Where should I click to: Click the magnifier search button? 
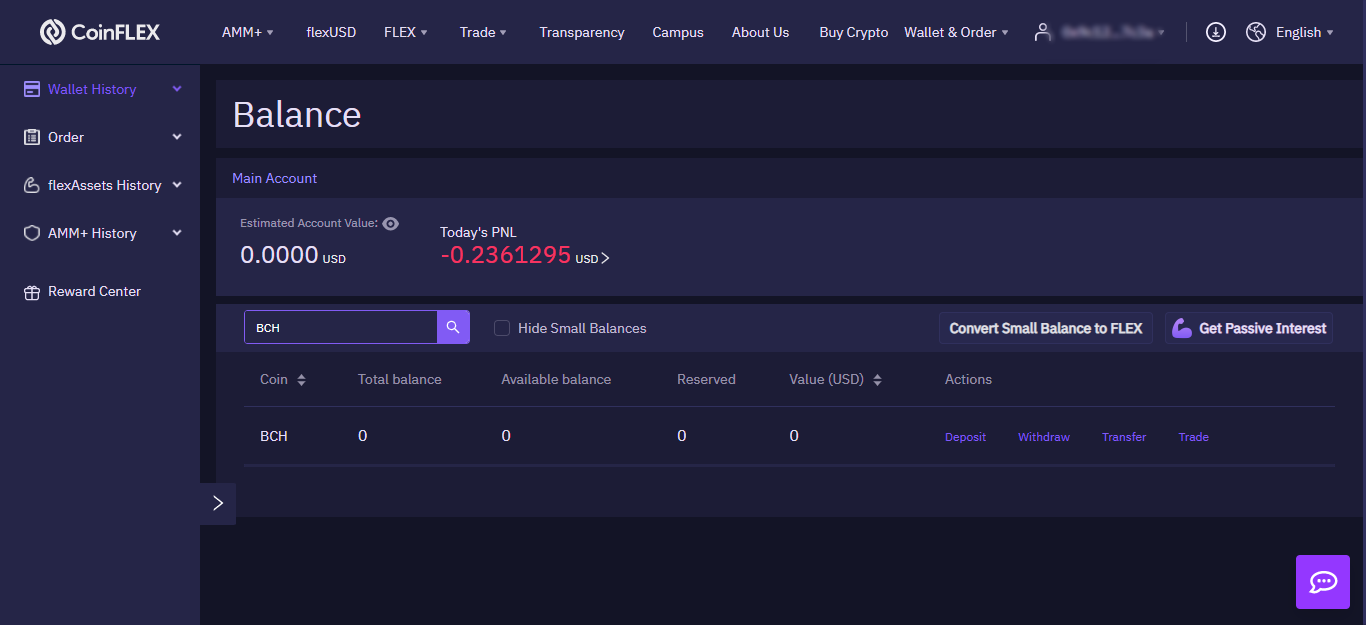click(x=453, y=327)
